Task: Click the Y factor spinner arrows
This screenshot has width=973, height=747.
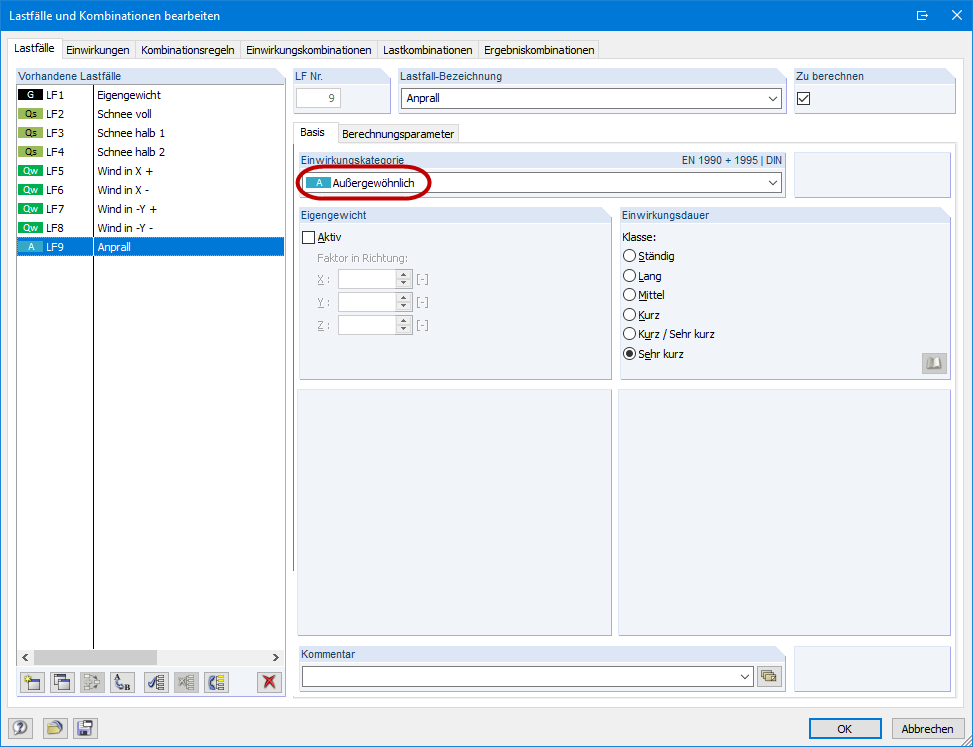Action: (x=403, y=302)
